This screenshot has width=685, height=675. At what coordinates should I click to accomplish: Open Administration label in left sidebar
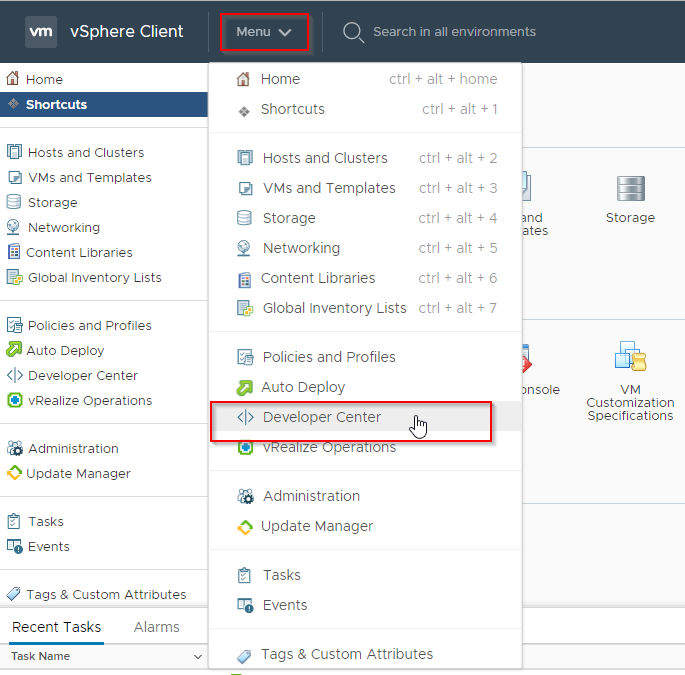(73, 448)
